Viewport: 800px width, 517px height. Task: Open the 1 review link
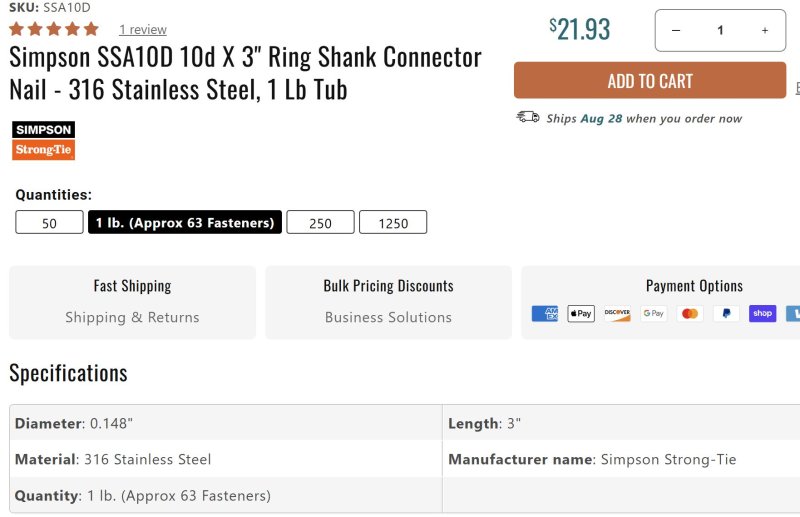tap(142, 30)
